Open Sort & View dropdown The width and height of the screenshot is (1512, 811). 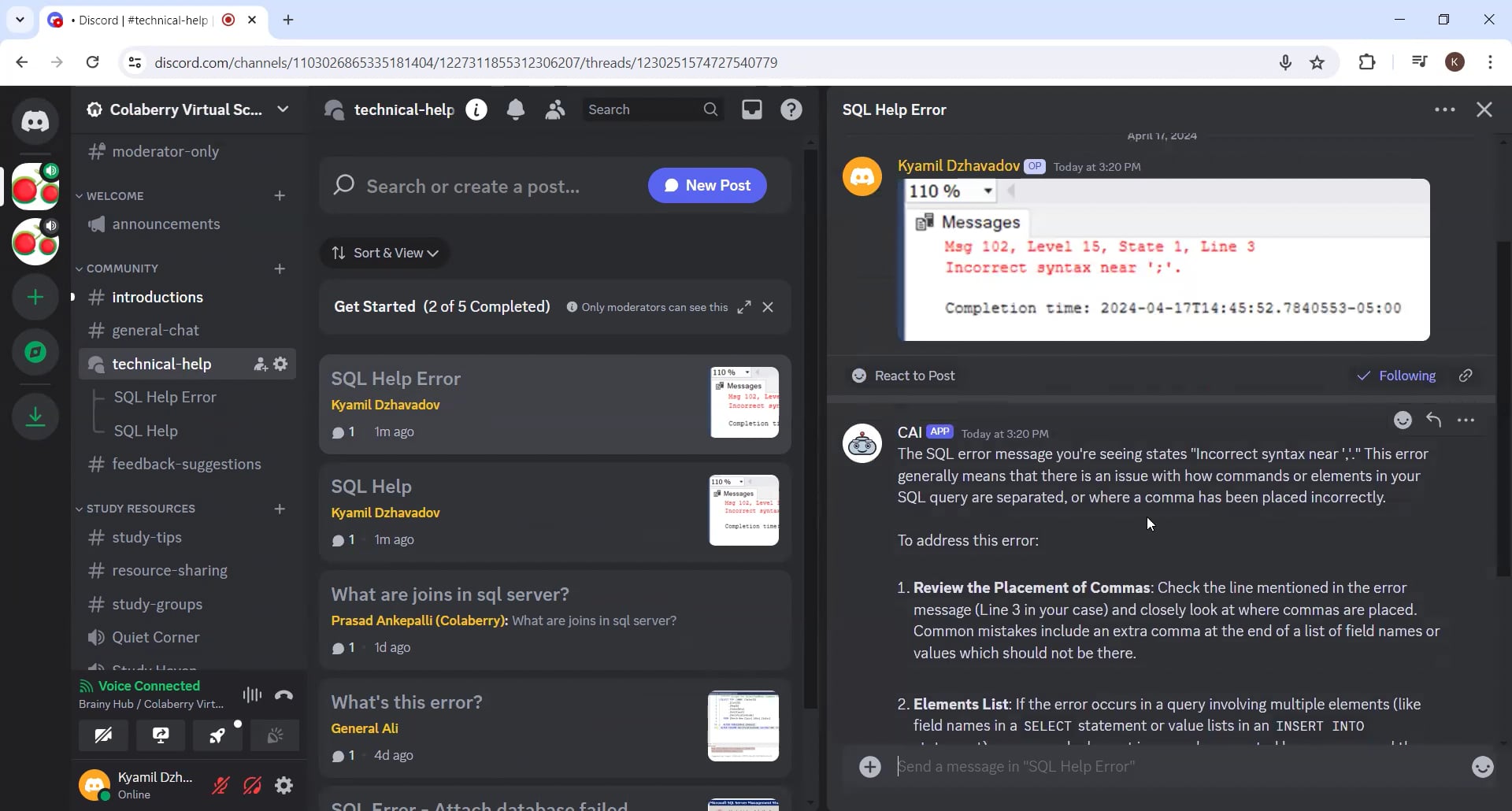[x=385, y=253]
